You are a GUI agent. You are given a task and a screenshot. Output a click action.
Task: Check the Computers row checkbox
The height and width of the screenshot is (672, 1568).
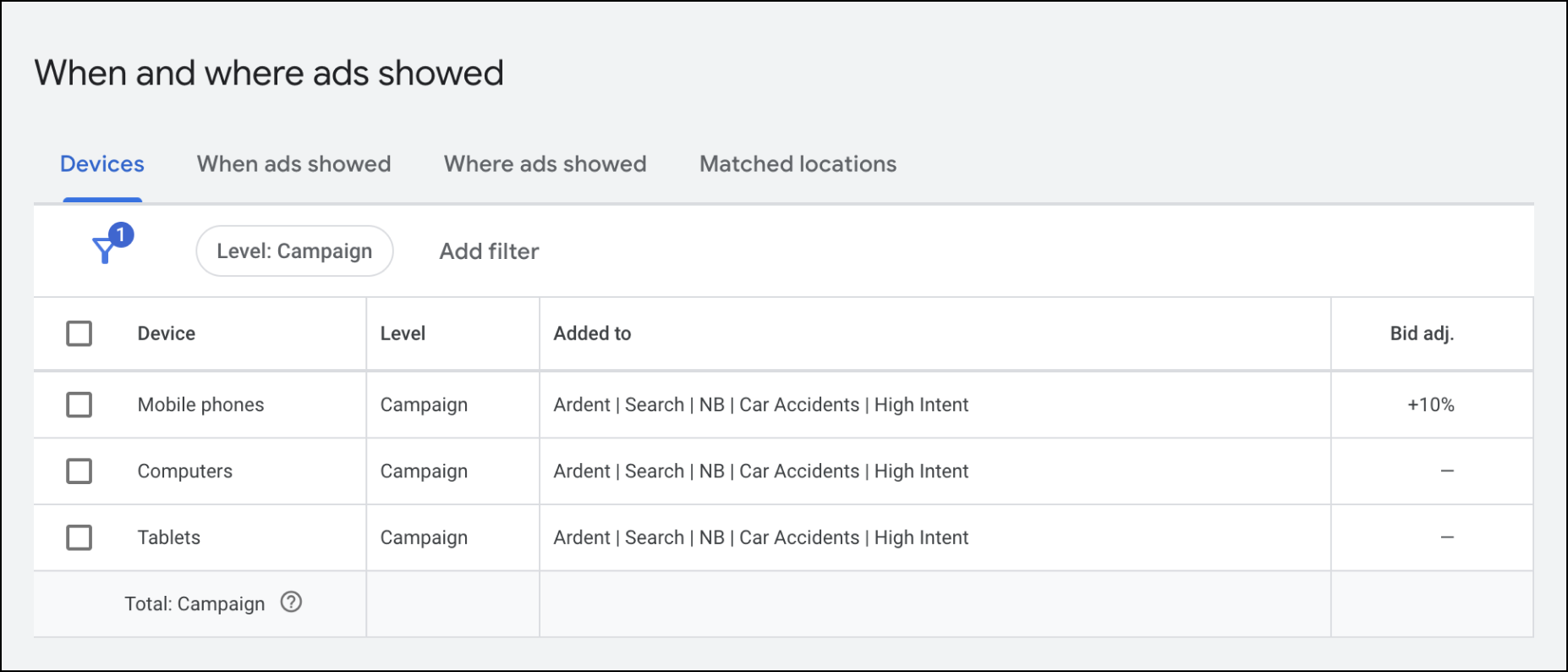click(x=79, y=471)
